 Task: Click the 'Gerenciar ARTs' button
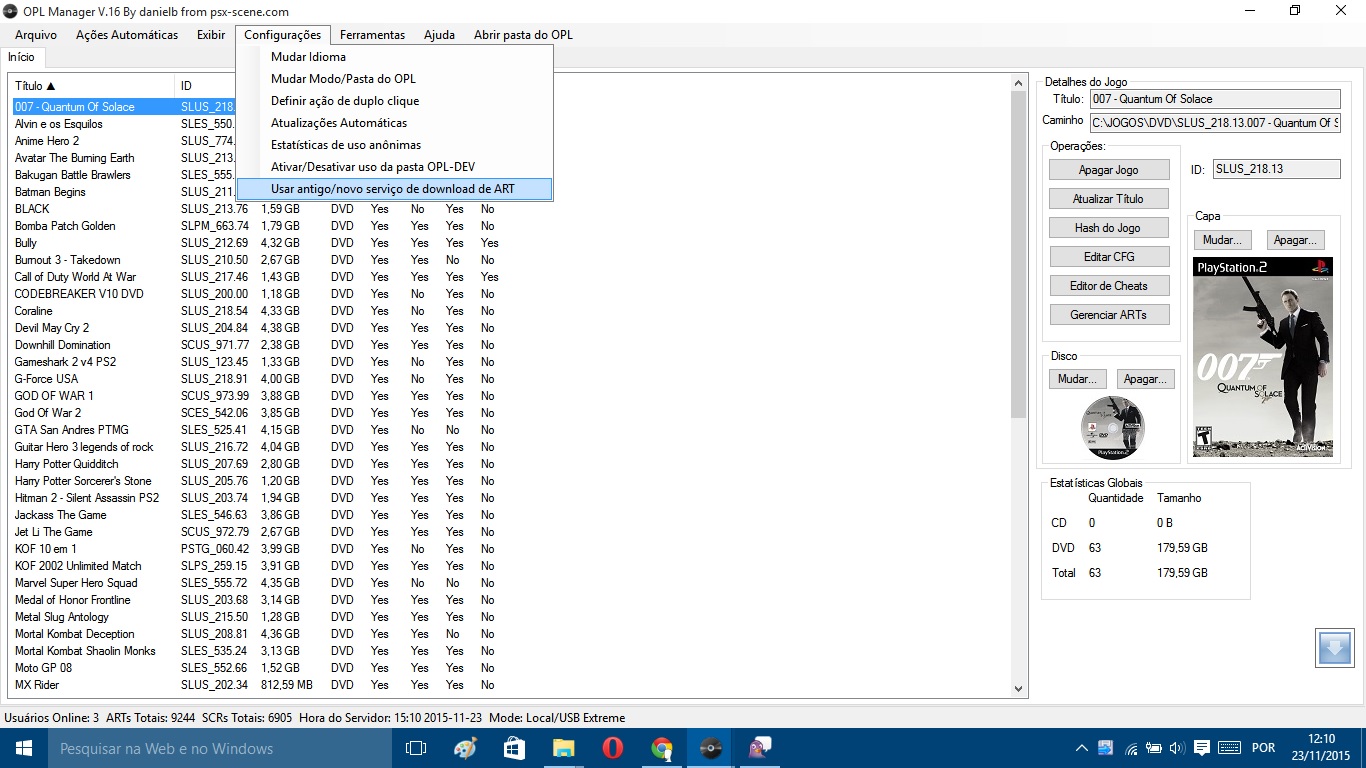coord(1108,315)
